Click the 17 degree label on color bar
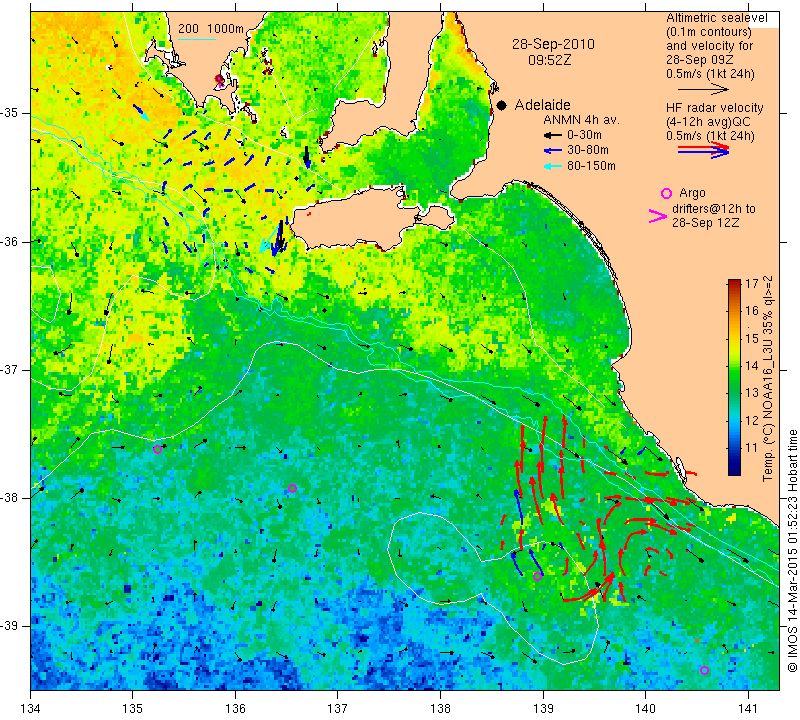 (x=752, y=284)
